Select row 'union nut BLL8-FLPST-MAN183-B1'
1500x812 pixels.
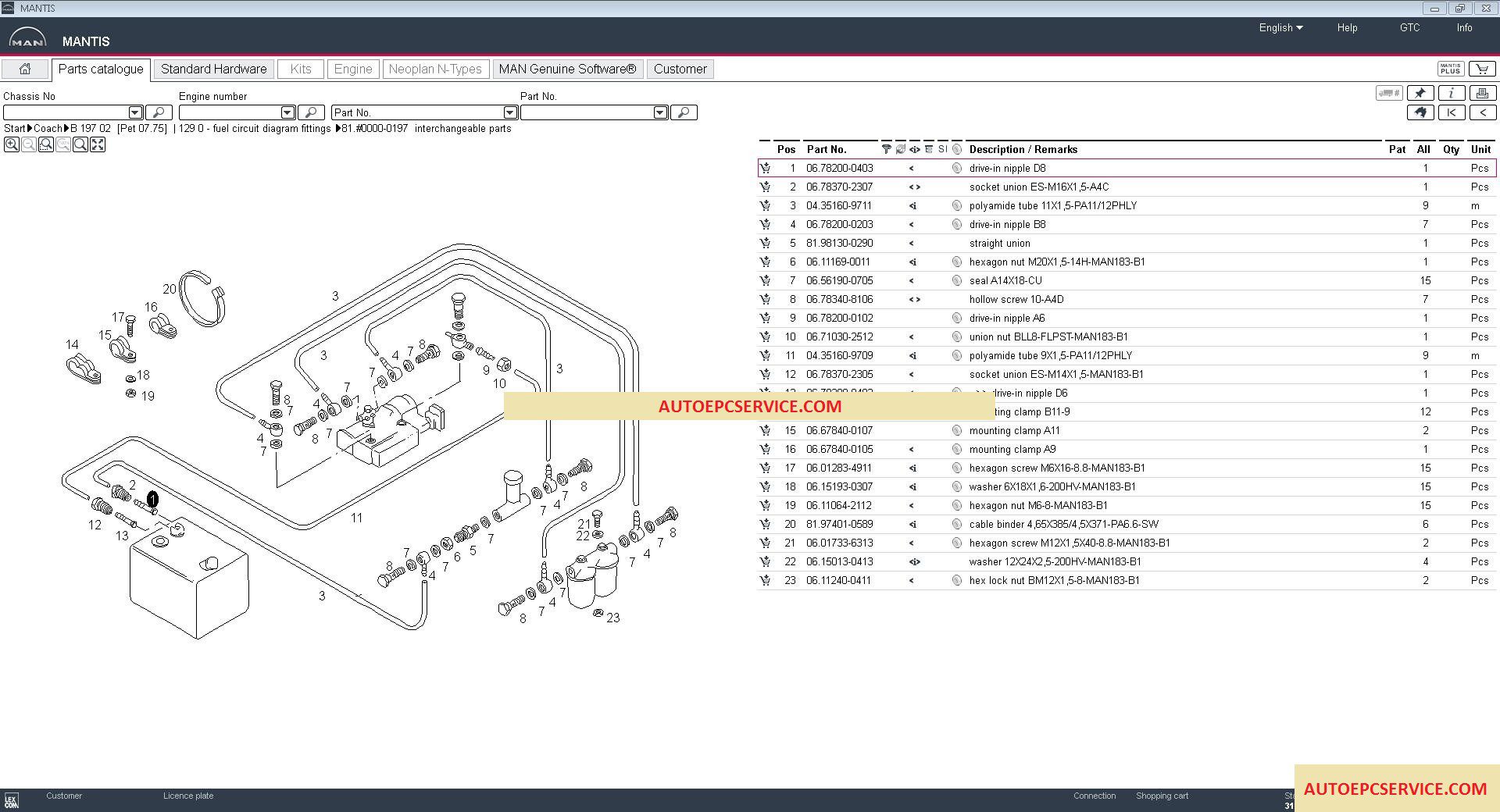tap(1127, 337)
